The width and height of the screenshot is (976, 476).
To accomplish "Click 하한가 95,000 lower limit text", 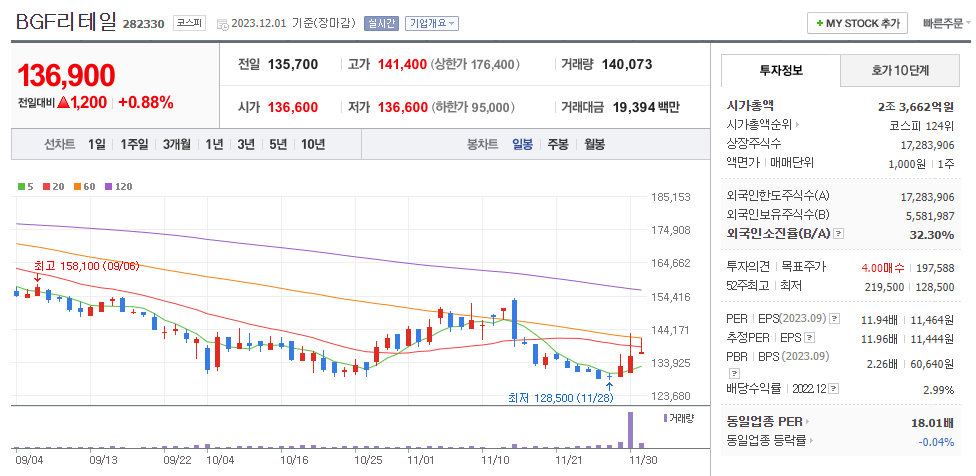I will coord(472,107).
